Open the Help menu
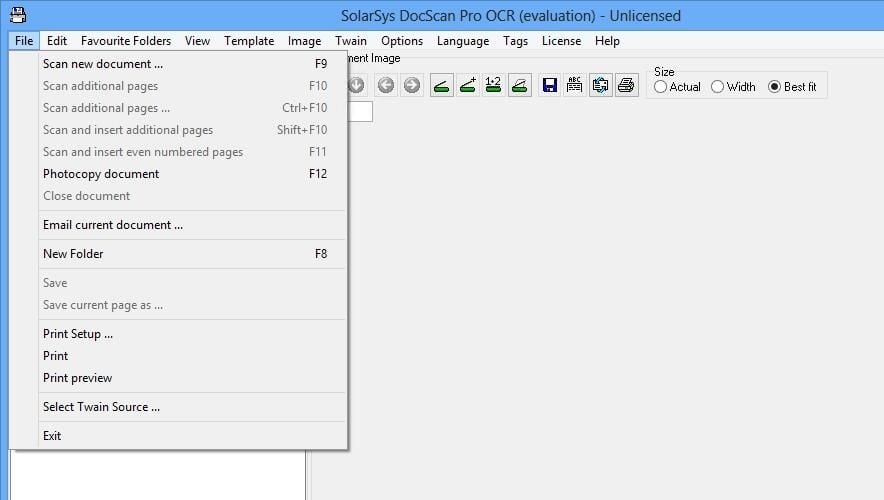Image resolution: width=884 pixels, height=500 pixels. (x=607, y=41)
